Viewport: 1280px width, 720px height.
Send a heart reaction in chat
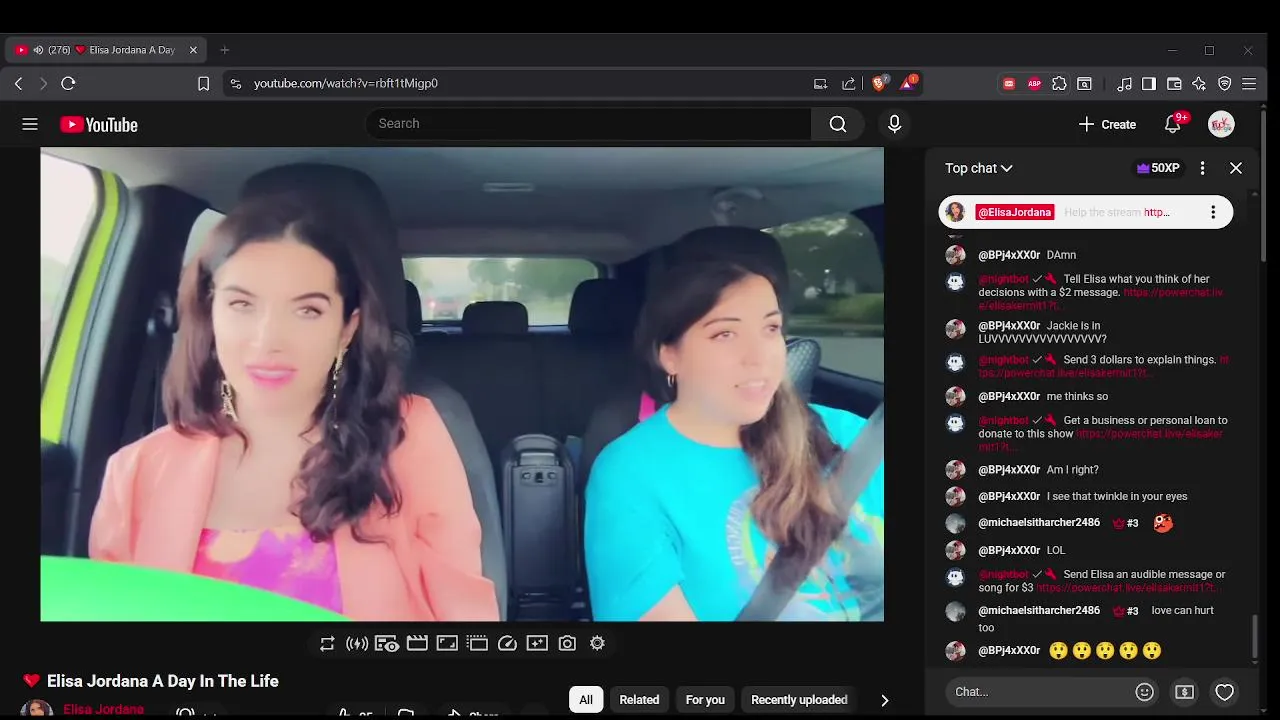1225,692
